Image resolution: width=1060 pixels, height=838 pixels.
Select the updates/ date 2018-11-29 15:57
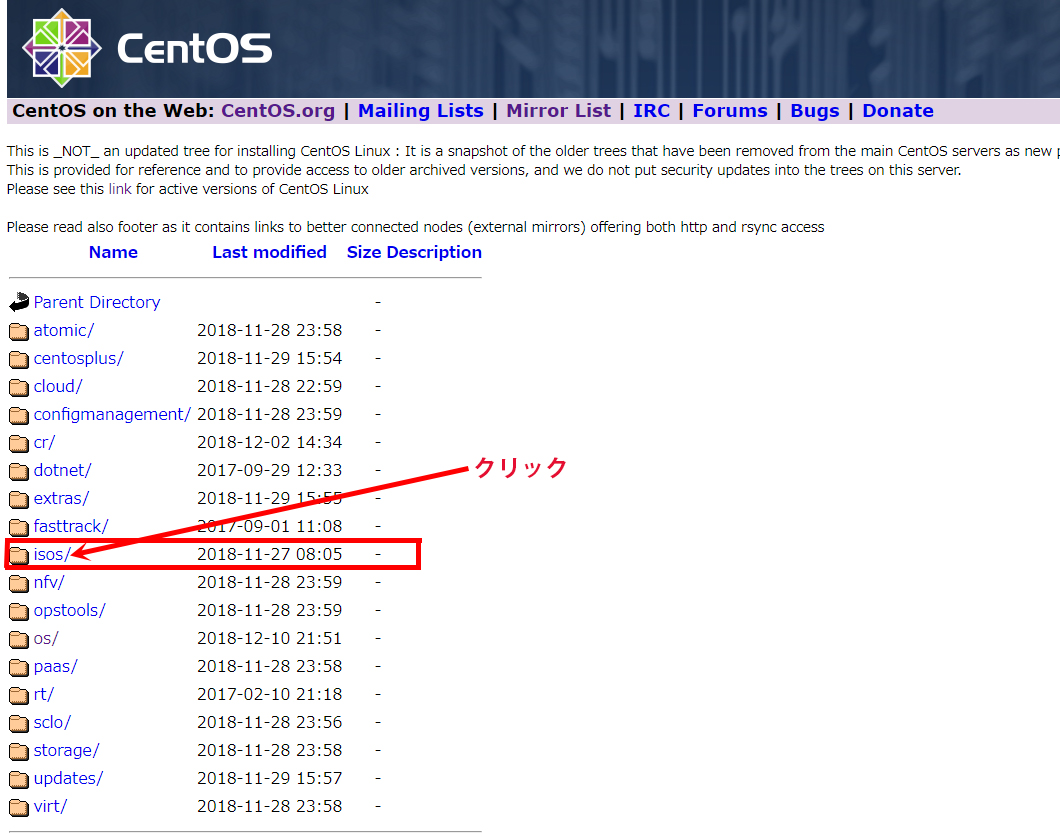(x=270, y=779)
